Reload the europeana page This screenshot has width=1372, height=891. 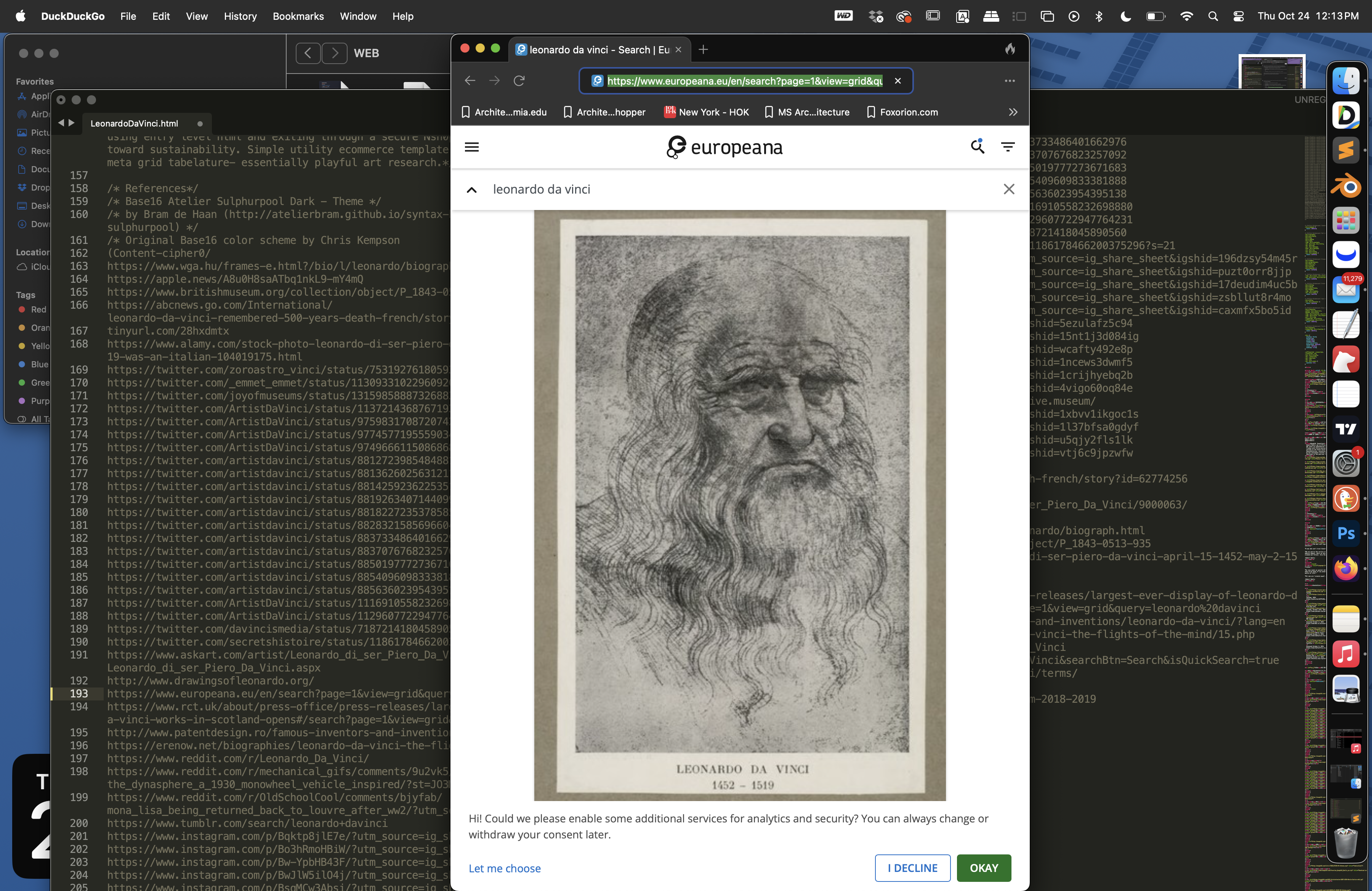coord(519,81)
